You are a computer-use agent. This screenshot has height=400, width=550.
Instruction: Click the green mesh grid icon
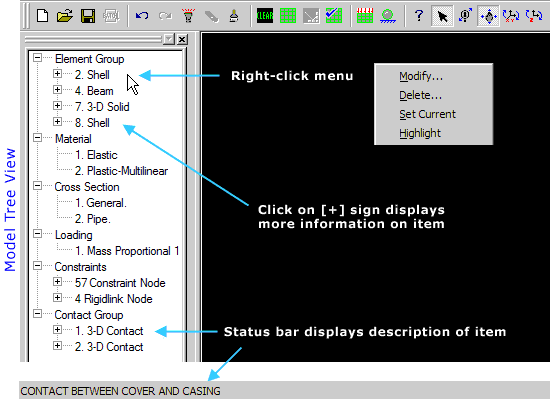point(288,16)
